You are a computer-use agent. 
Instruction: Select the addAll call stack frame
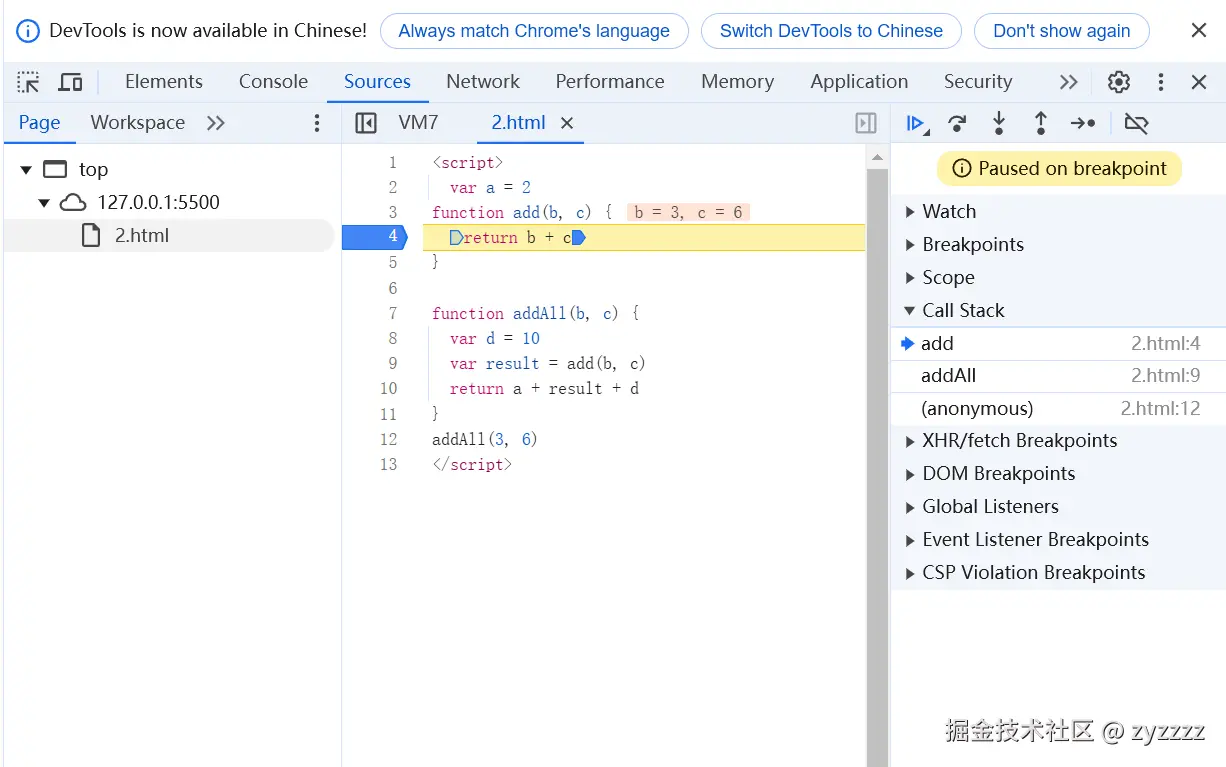pos(1058,377)
